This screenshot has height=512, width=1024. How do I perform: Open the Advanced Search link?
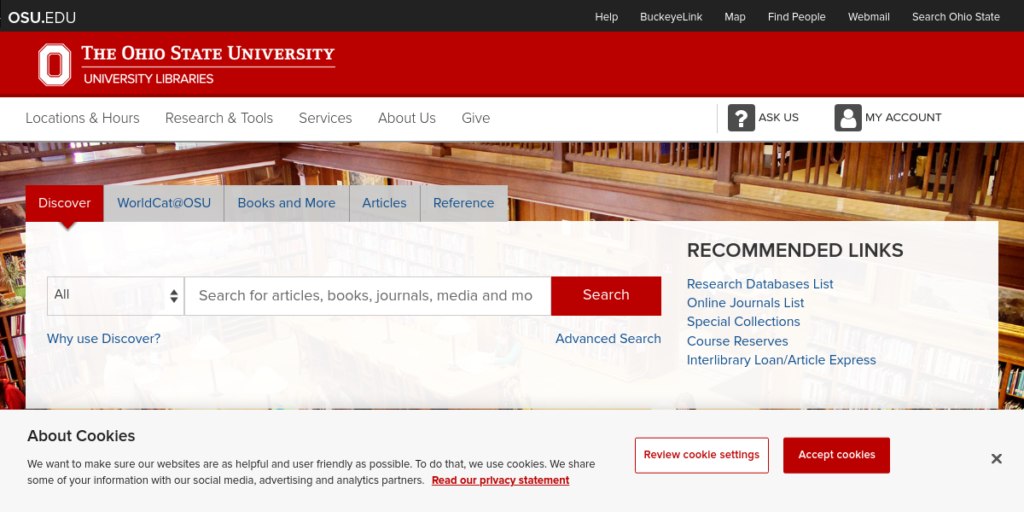click(x=608, y=339)
